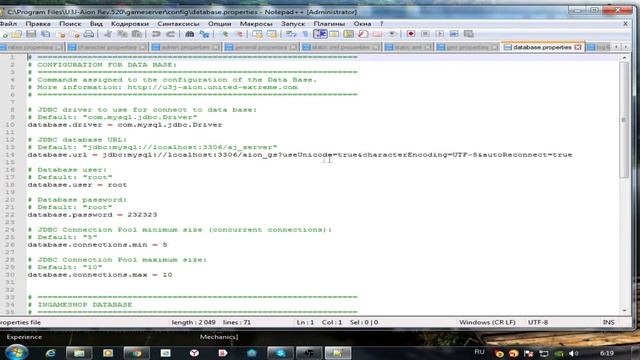Click the Zoom In toolbar icon
The image size is (640, 360).
224,34
